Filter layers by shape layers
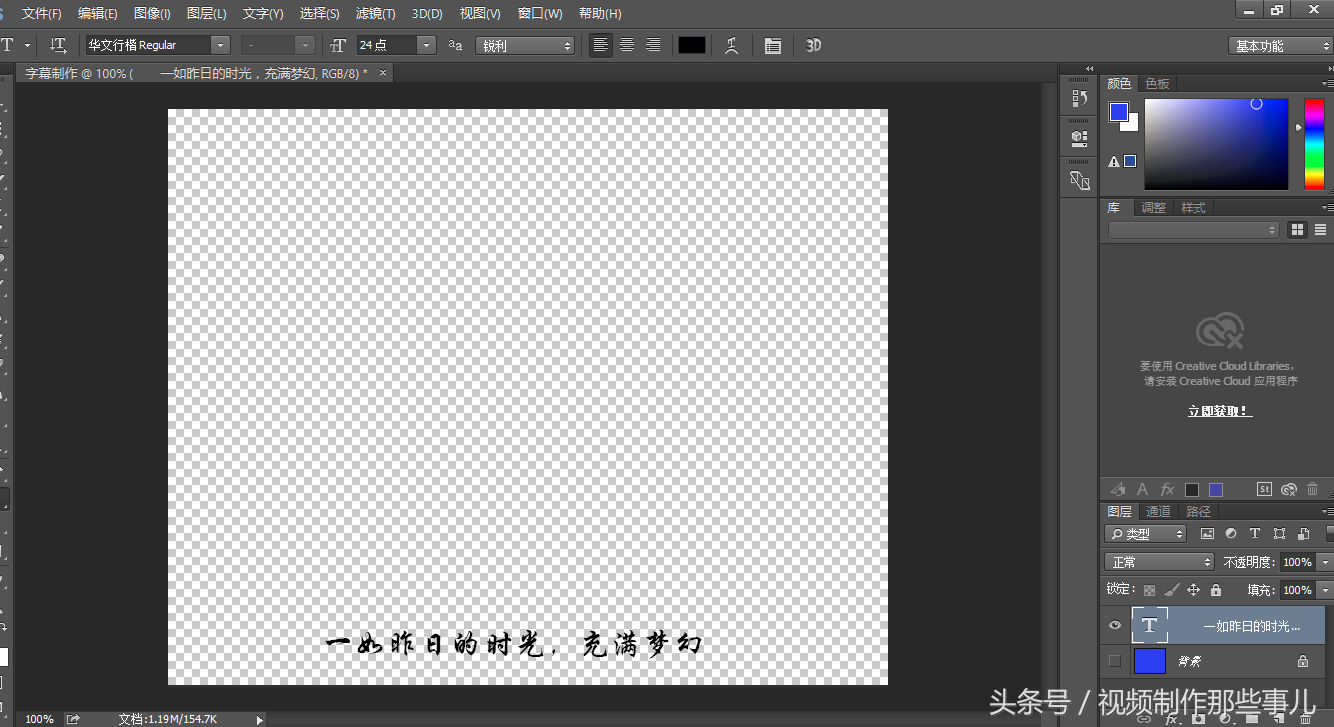The height and width of the screenshot is (727, 1334). point(1279,534)
